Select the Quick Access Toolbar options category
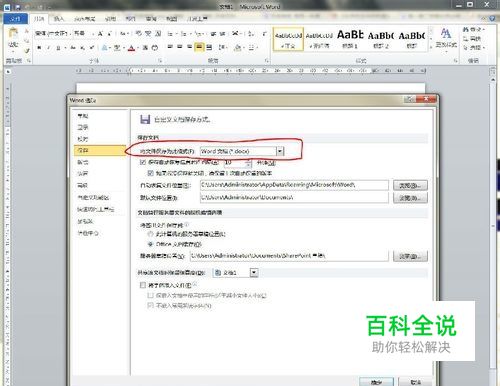Screen dimensions: 500x386 tap(96, 209)
